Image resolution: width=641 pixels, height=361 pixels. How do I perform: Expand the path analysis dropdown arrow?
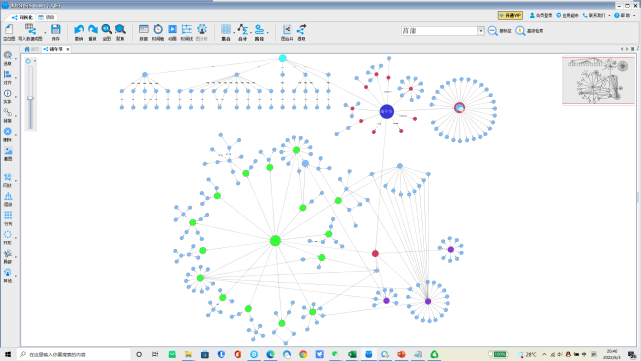coord(268,32)
